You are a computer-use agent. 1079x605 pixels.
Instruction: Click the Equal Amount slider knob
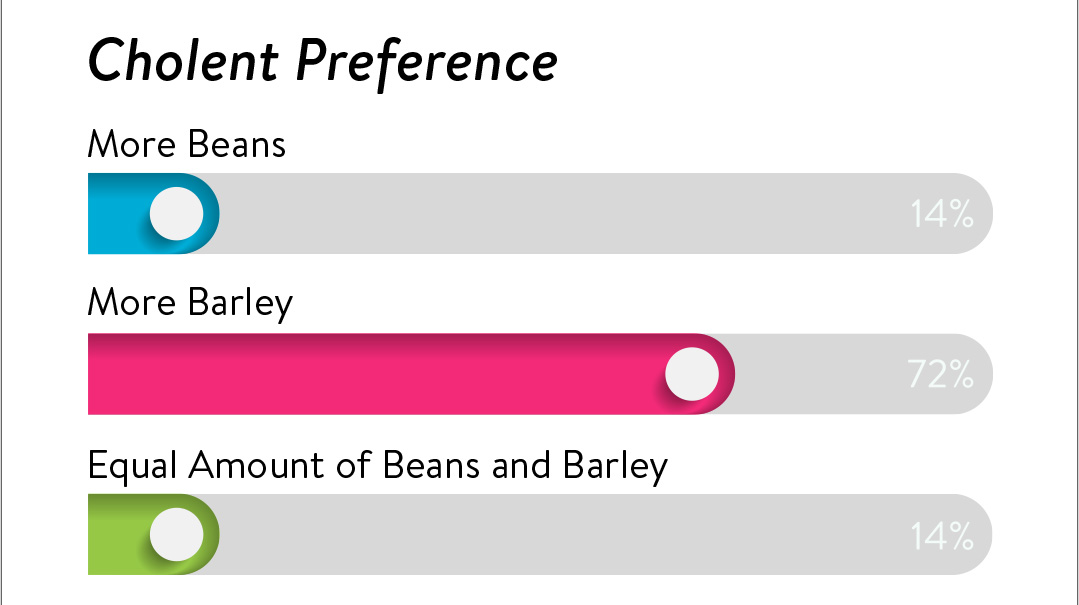(x=177, y=535)
